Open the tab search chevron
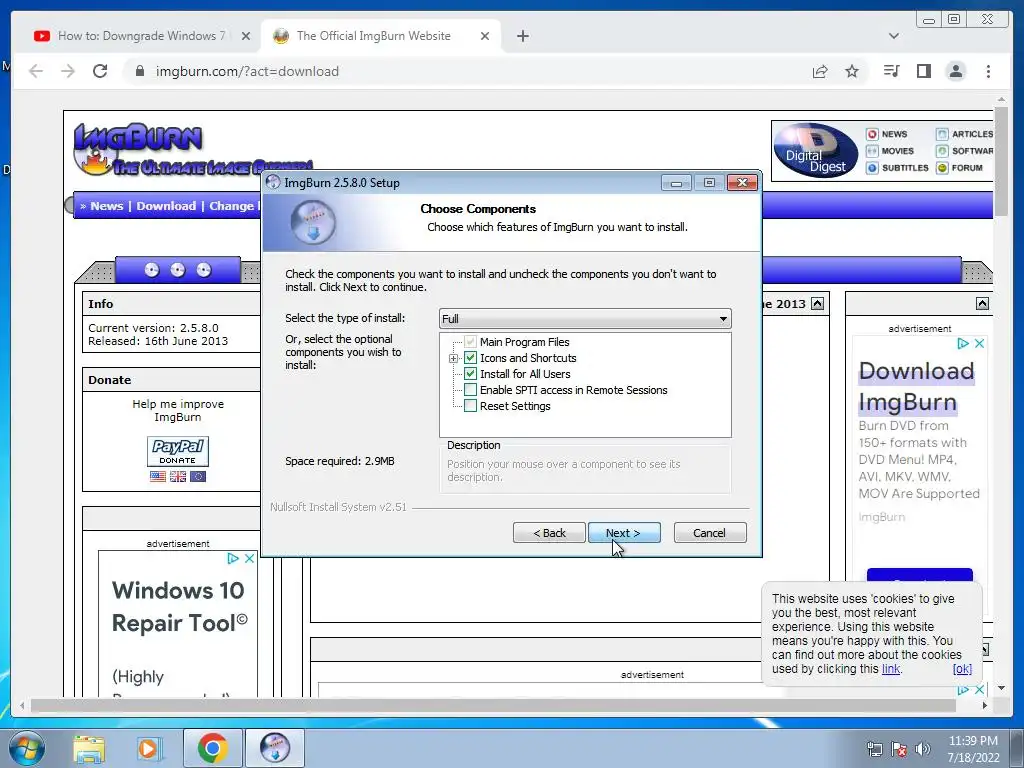The width and height of the screenshot is (1024, 768). click(894, 36)
